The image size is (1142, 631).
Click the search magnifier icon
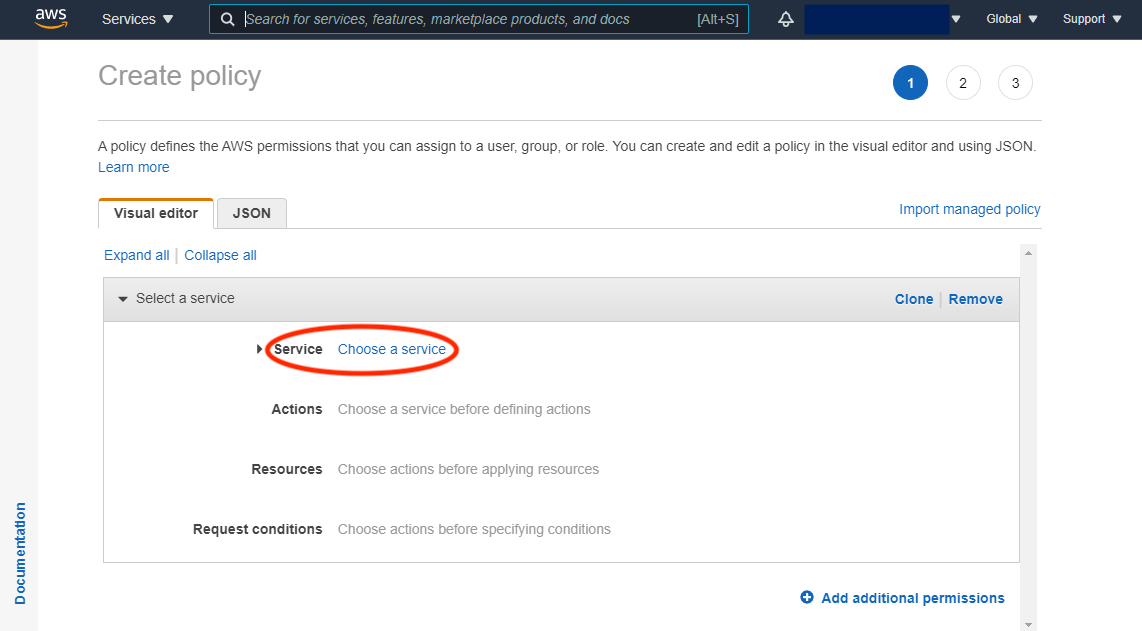click(228, 19)
